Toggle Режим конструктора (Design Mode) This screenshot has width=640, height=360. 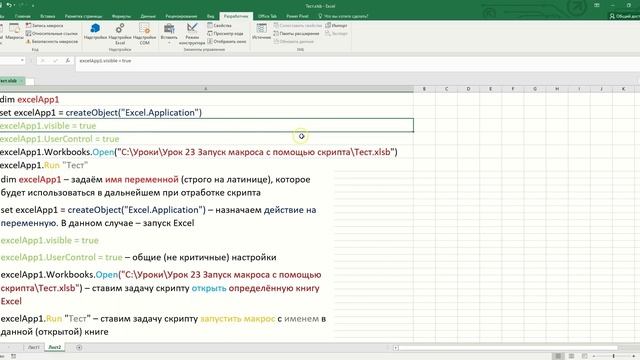[192, 33]
